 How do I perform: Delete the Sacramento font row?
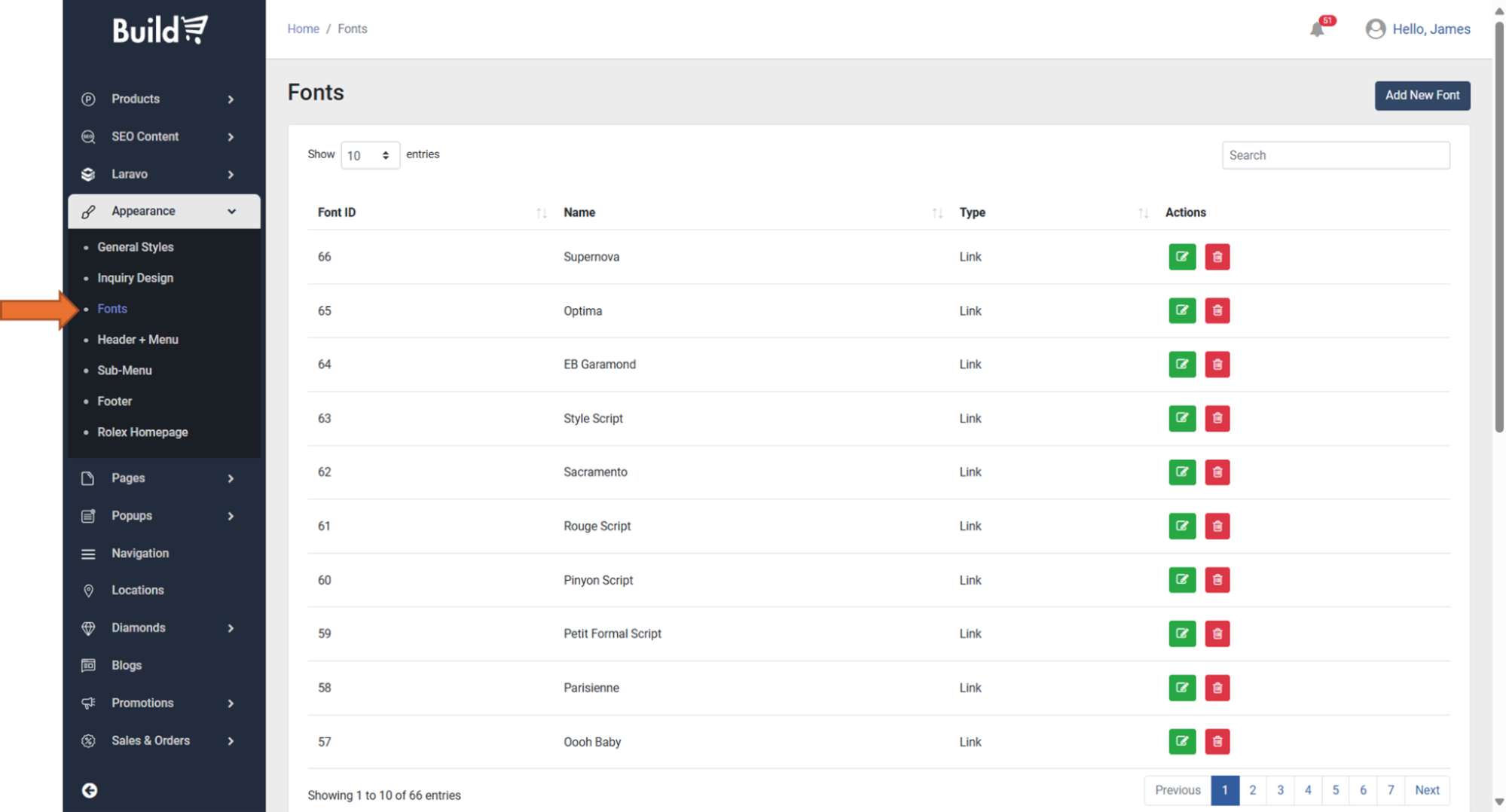[1217, 472]
